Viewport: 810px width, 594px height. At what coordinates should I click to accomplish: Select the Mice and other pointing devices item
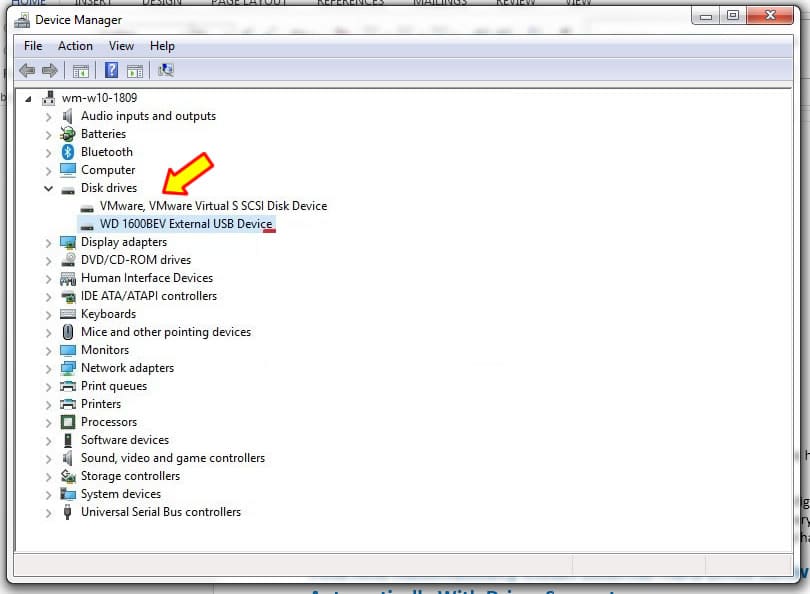166,332
